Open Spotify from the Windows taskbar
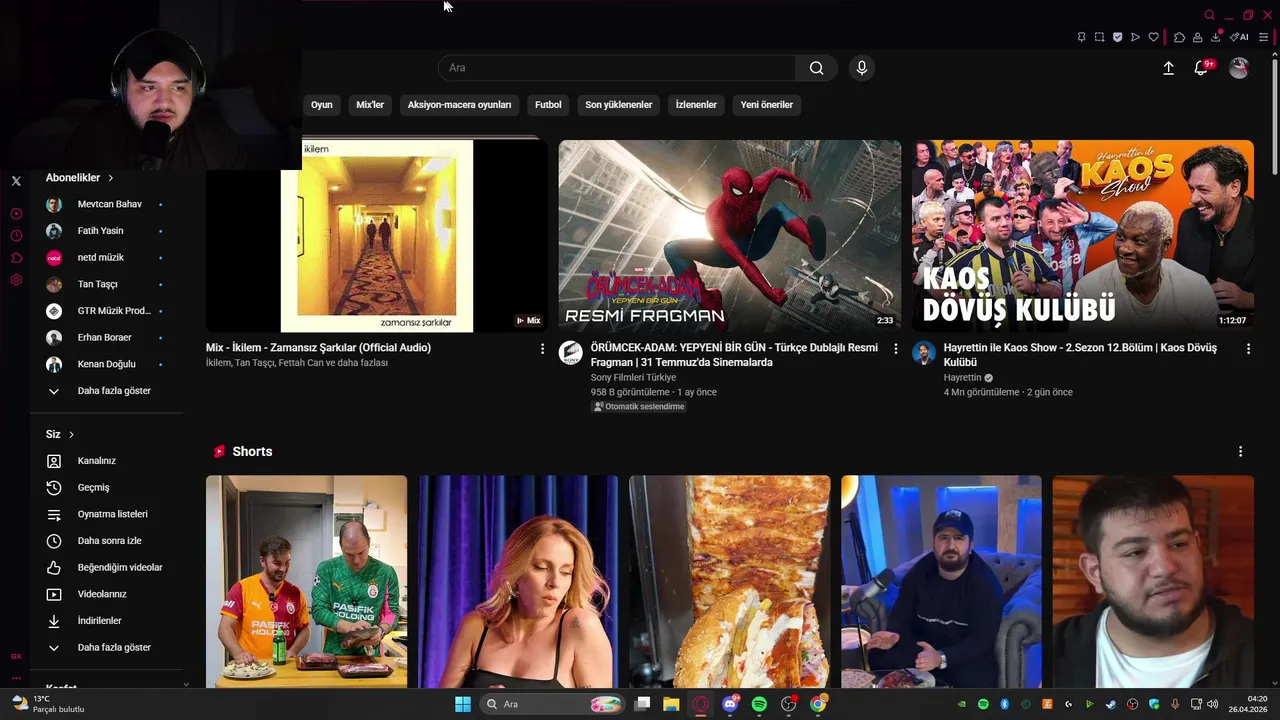1280x720 pixels. tap(759, 704)
